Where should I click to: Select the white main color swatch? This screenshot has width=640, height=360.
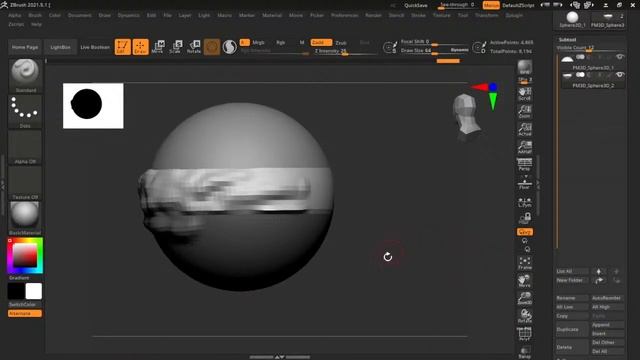point(33,291)
